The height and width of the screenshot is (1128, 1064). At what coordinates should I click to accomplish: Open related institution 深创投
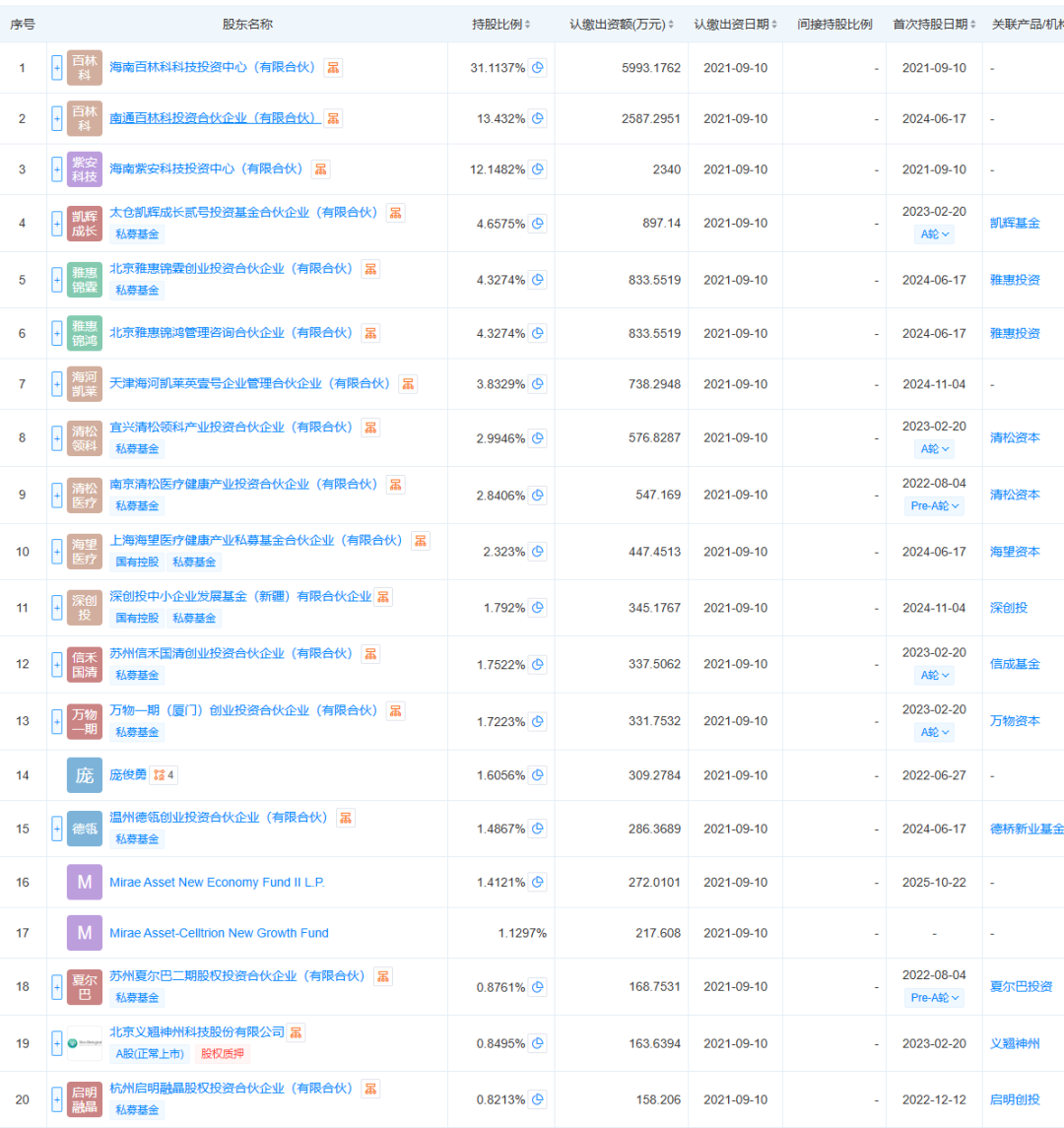[x=1009, y=608]
